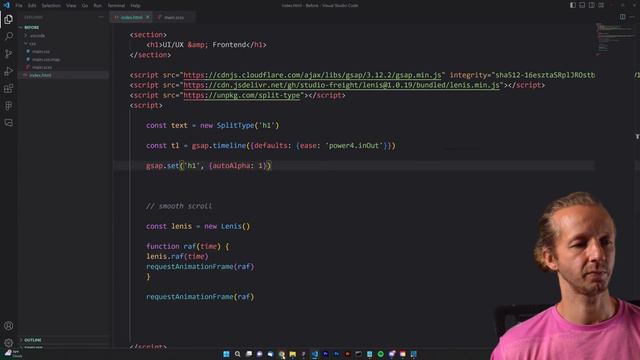
Task: Open the Windows Start button
Action: click(x=226, y=354)
